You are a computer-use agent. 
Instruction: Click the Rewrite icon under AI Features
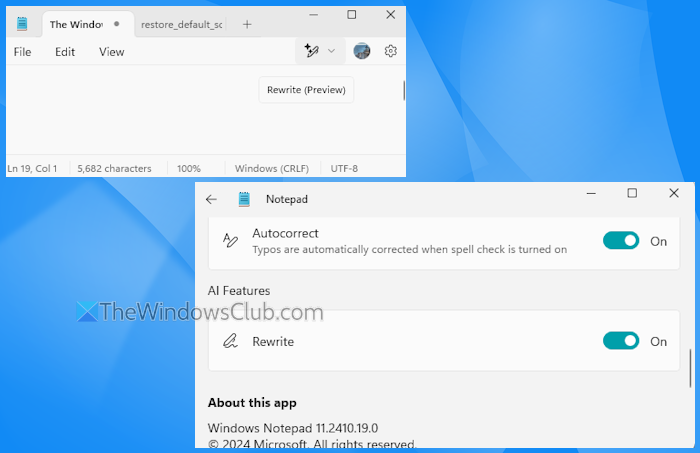230,341
